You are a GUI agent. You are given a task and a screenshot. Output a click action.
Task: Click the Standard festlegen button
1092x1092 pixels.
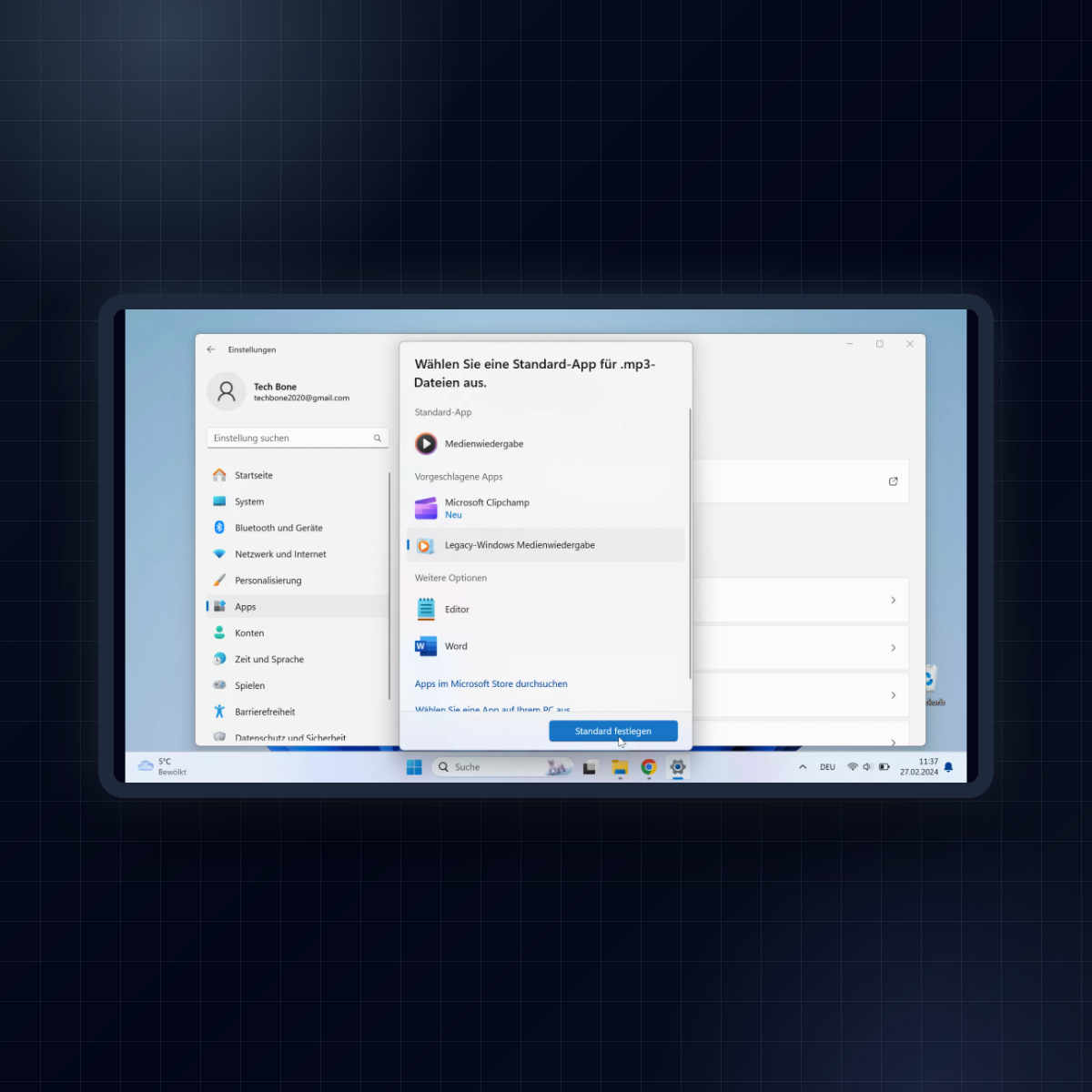pos(613,731)
